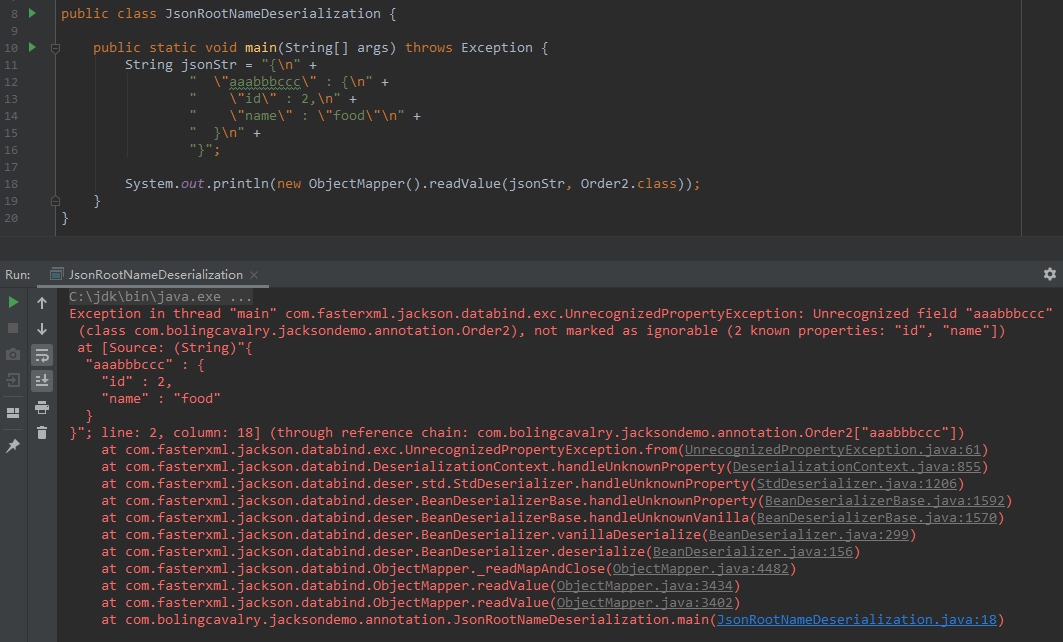Click the jsonStr variable declaration

(x=209, y=65)
